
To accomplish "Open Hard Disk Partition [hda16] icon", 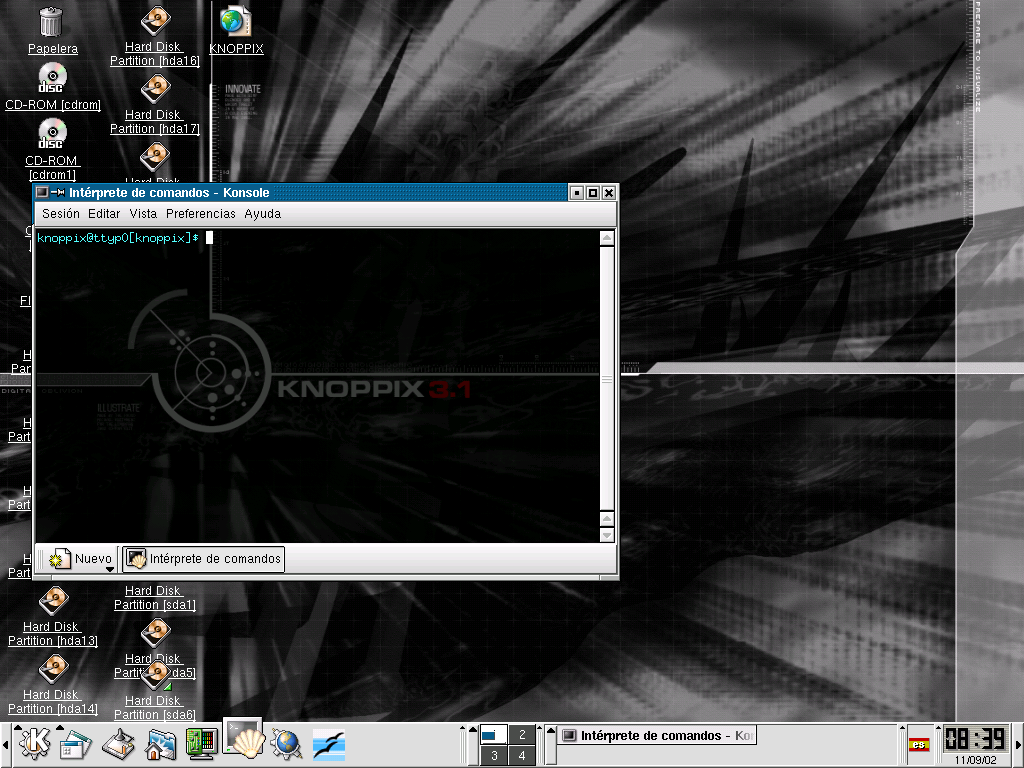I will pos(155,21).
